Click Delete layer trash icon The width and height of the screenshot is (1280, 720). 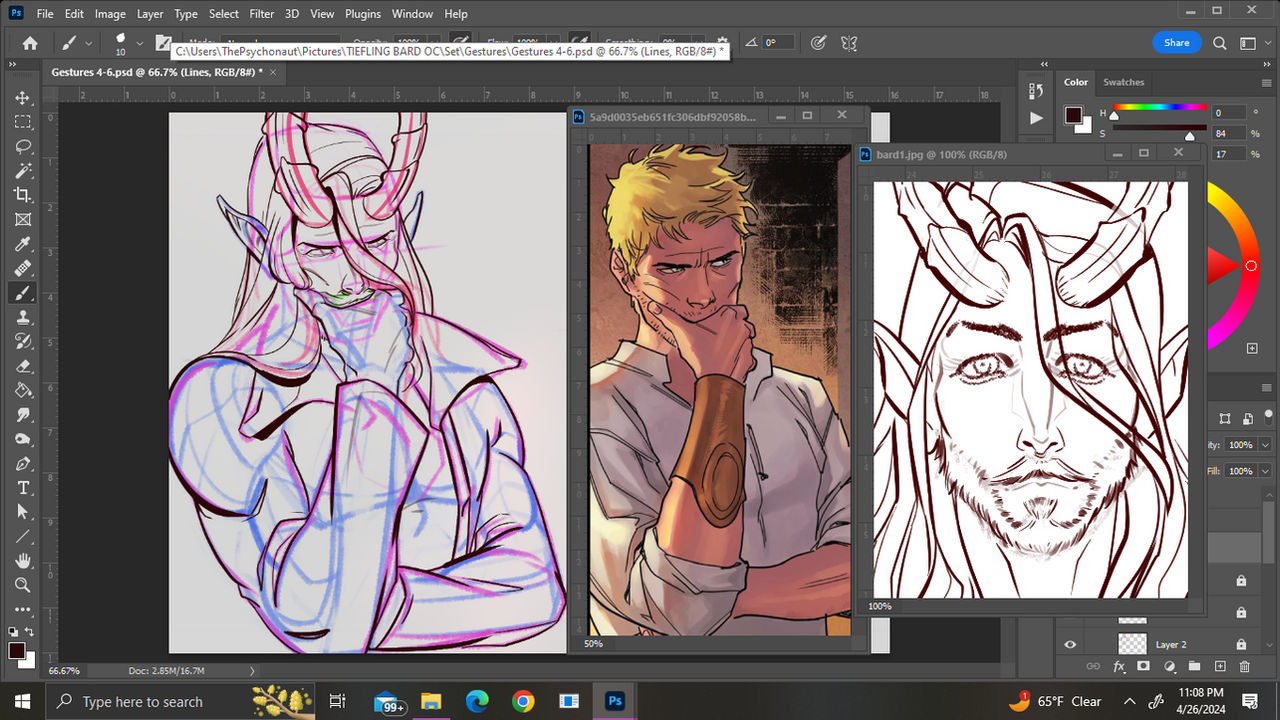(x=1244, y=666)
